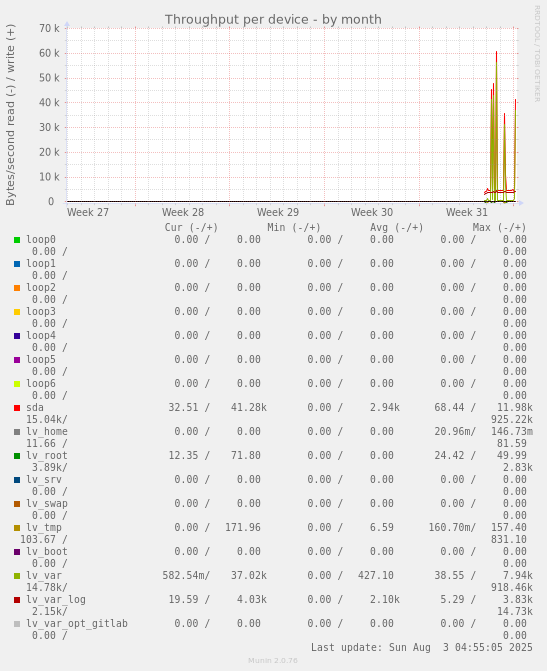547x671 pixels.
Task: Click the lv_home max value '146.73m'
Action: [x=512, y=432]
